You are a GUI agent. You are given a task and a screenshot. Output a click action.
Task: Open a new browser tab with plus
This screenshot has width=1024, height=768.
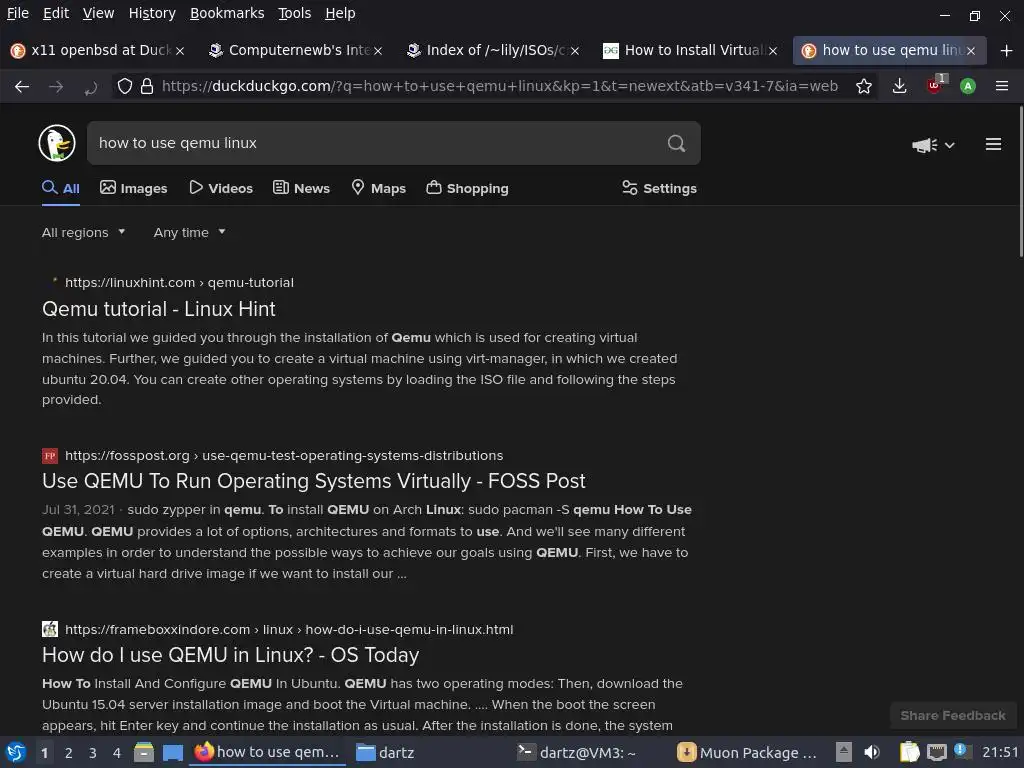point(1006,50)
